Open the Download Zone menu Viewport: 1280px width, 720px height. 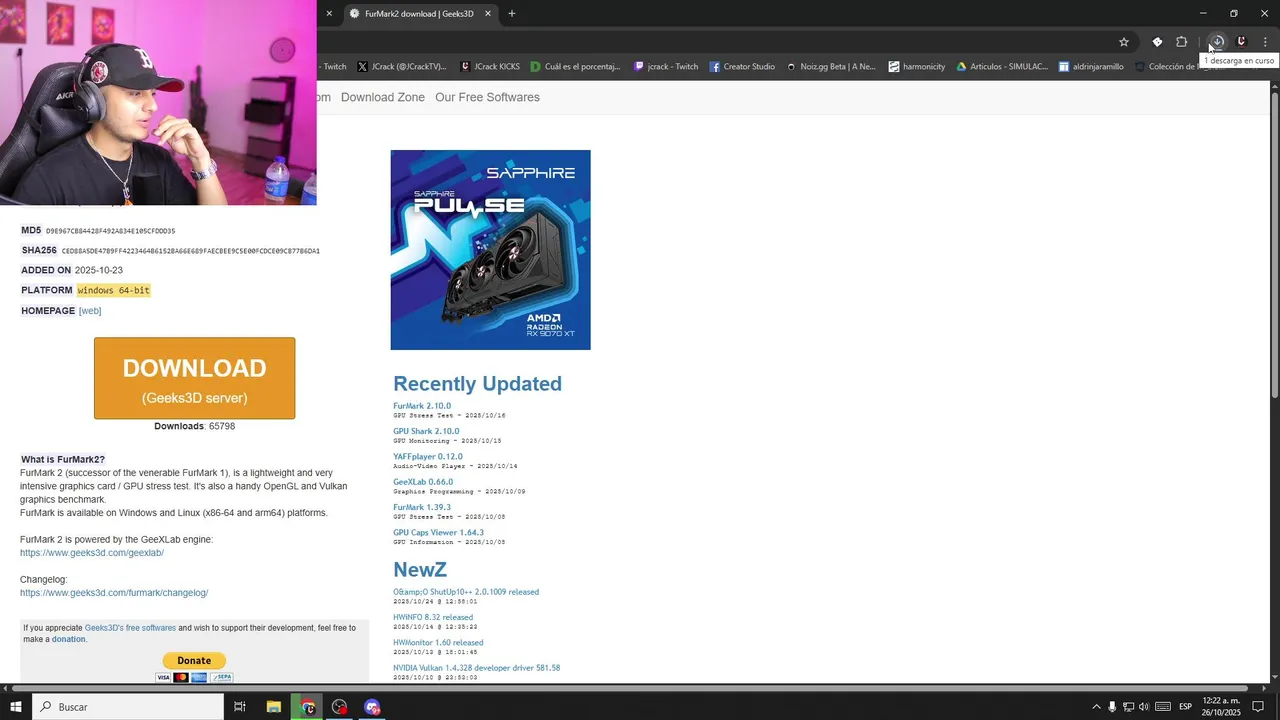[383, 97]
